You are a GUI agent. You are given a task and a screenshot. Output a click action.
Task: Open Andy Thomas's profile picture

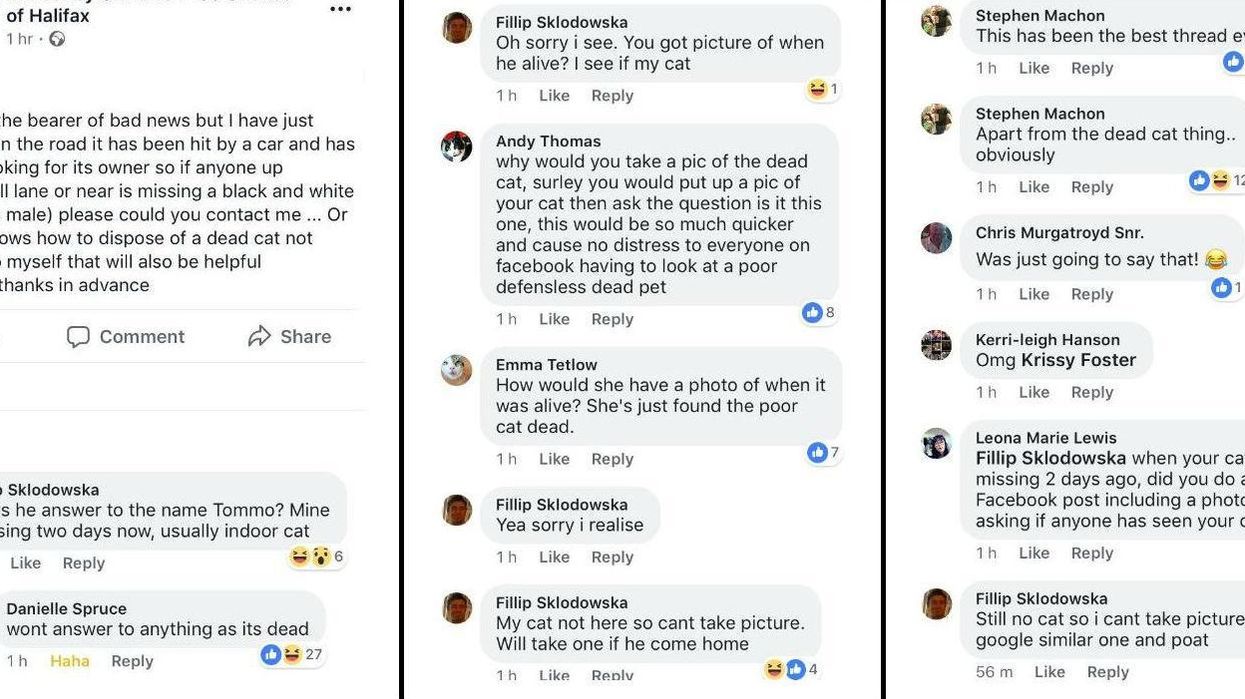457,147
